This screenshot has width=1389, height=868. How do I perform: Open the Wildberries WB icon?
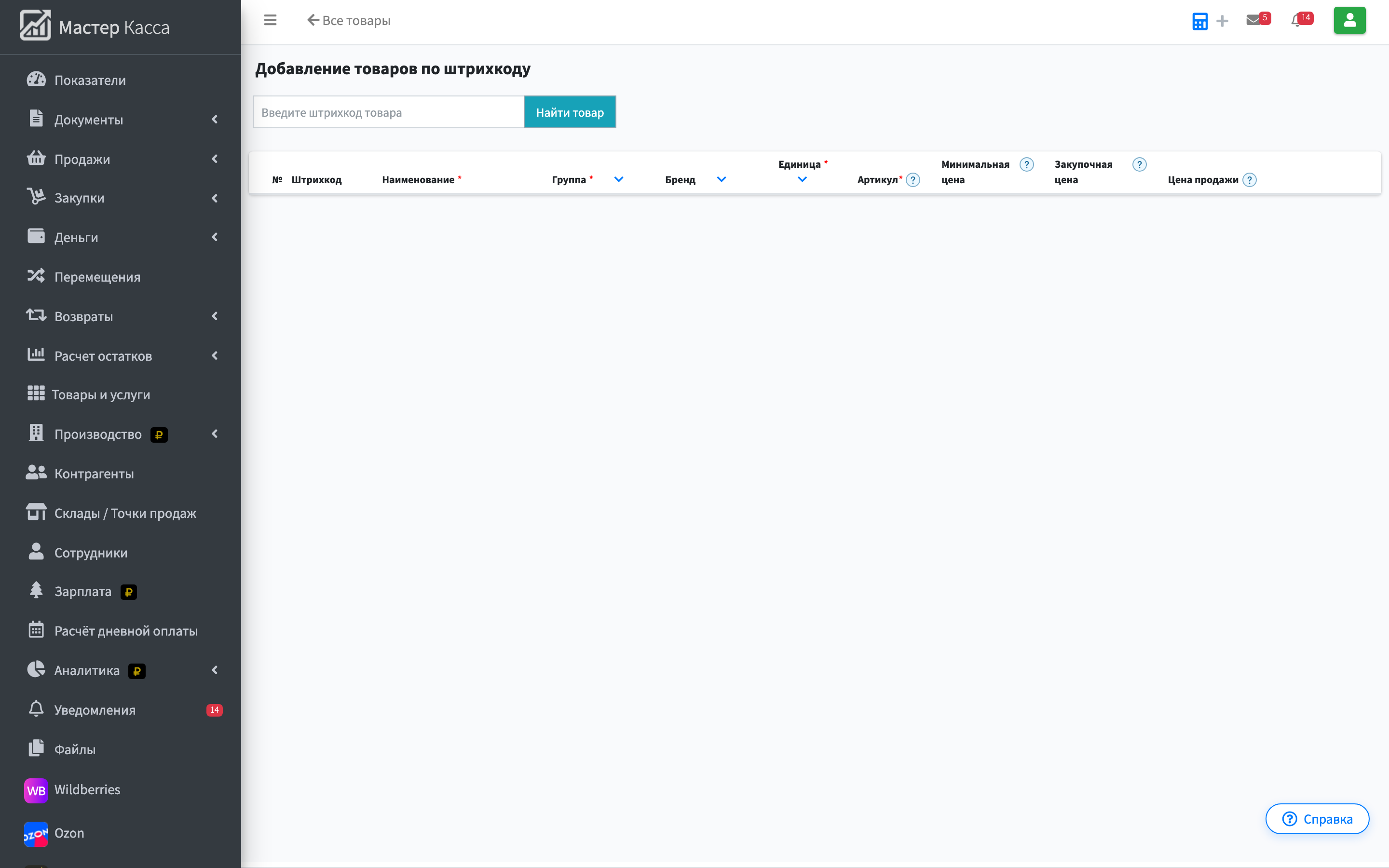click(x=36, y=790)
